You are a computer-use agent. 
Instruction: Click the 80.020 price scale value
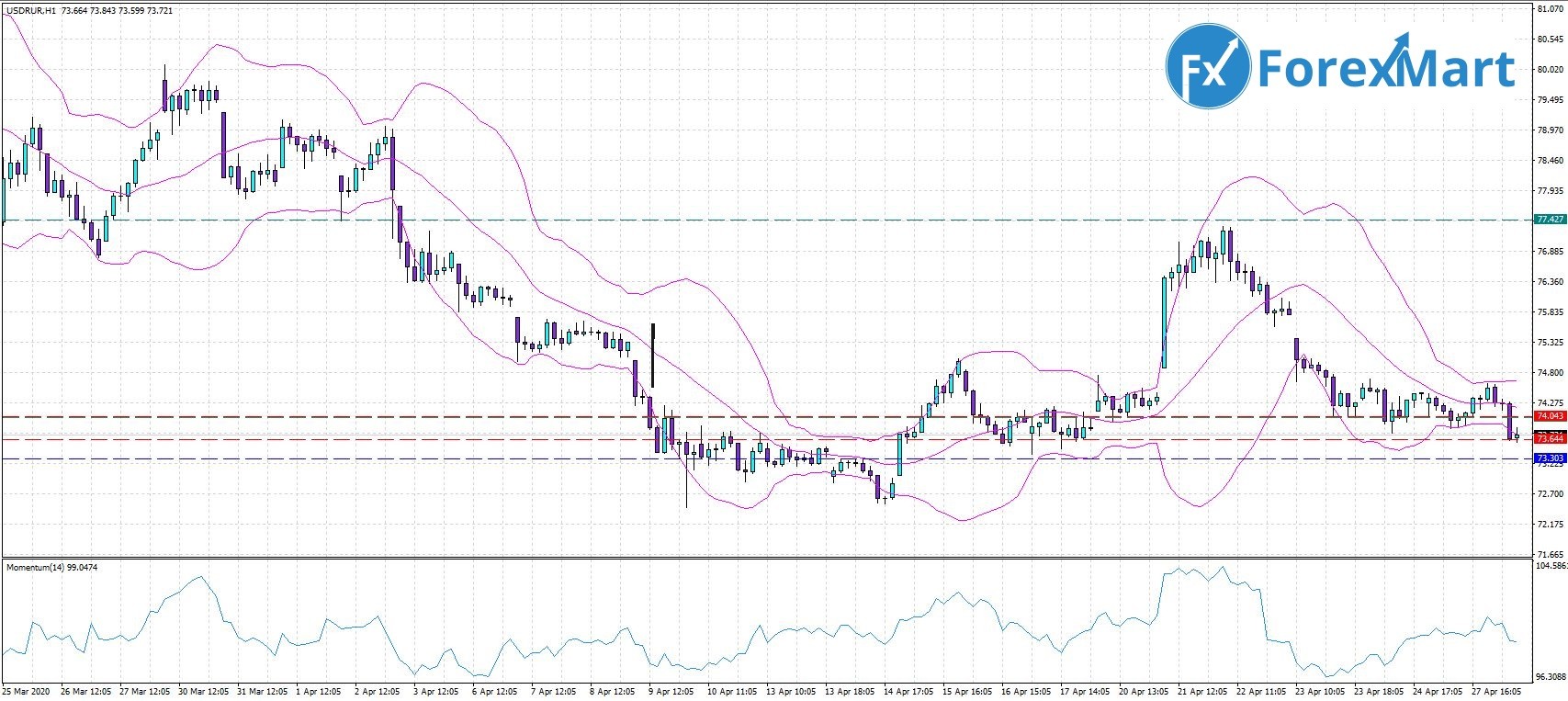pos(1550,70)
